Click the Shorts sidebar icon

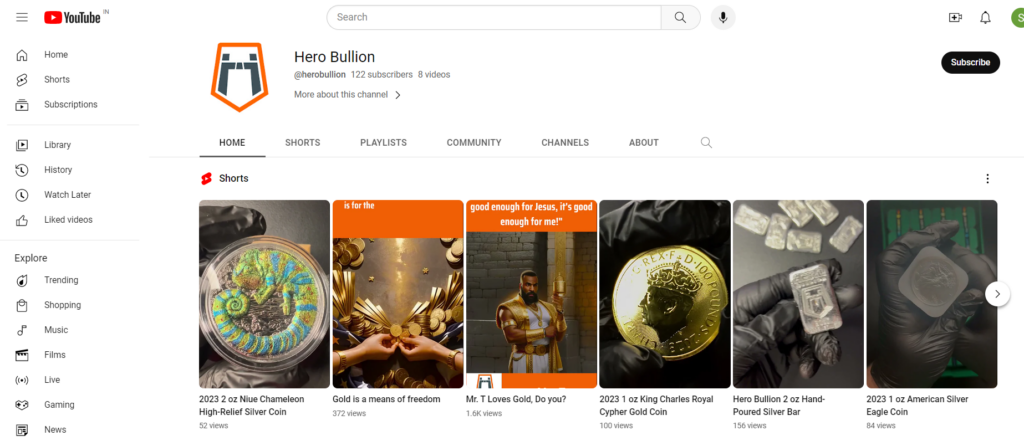22,80
